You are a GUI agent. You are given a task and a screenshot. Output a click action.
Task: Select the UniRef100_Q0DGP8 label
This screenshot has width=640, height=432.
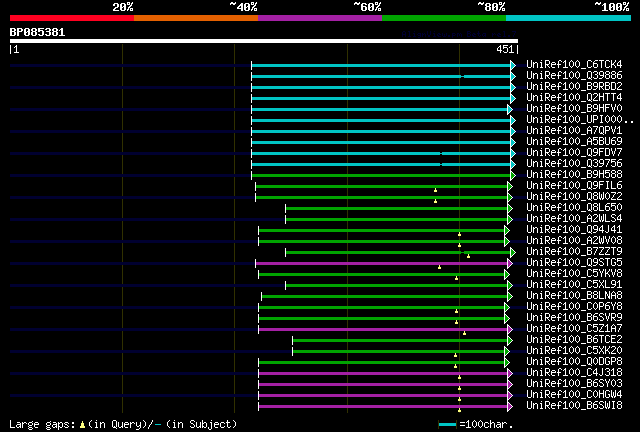pyautogui.click(x=574, y=362)
